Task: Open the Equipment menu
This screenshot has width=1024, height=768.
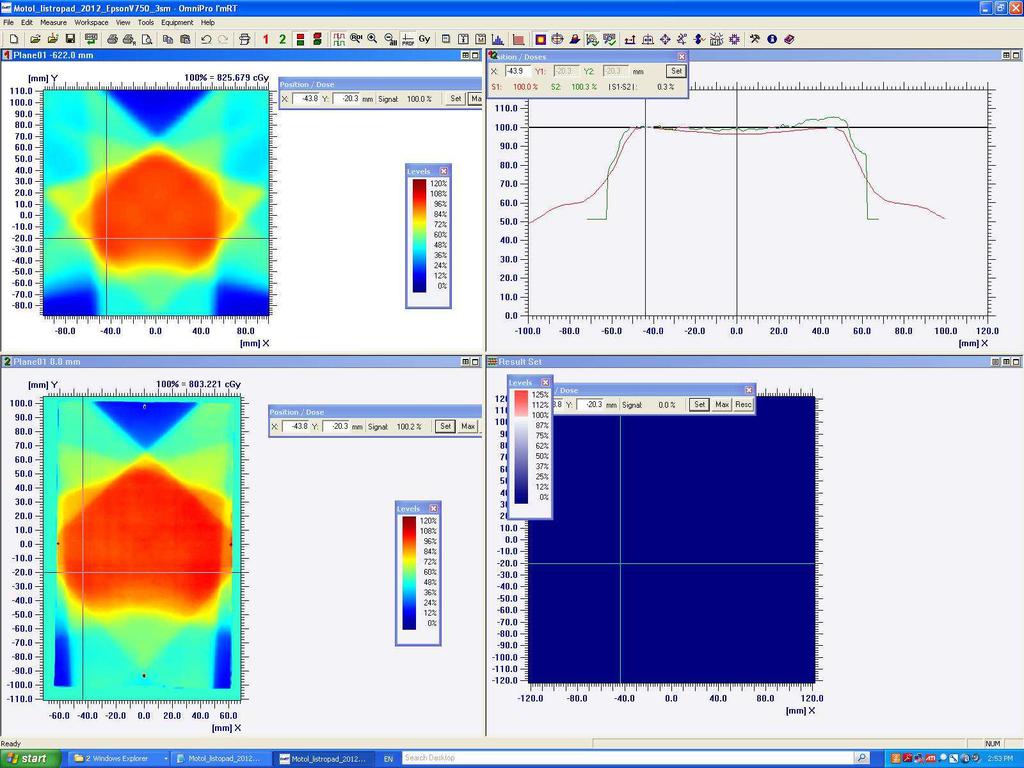Action: (177, 22)
